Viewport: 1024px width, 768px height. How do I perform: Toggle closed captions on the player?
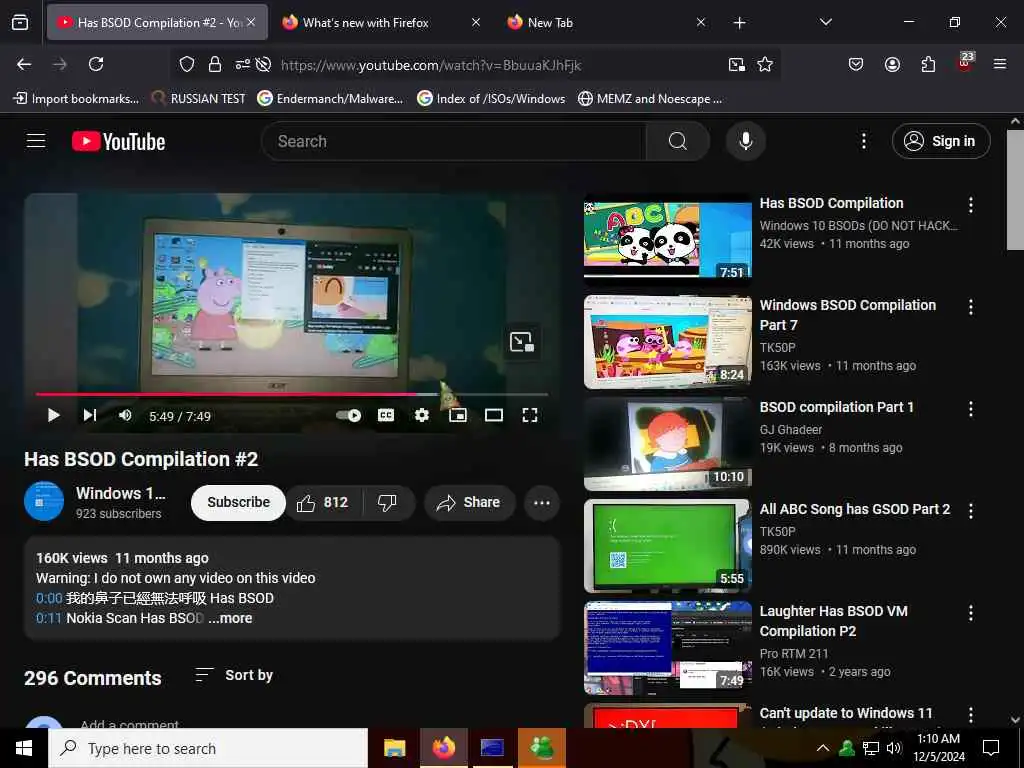tap(386, 415)
